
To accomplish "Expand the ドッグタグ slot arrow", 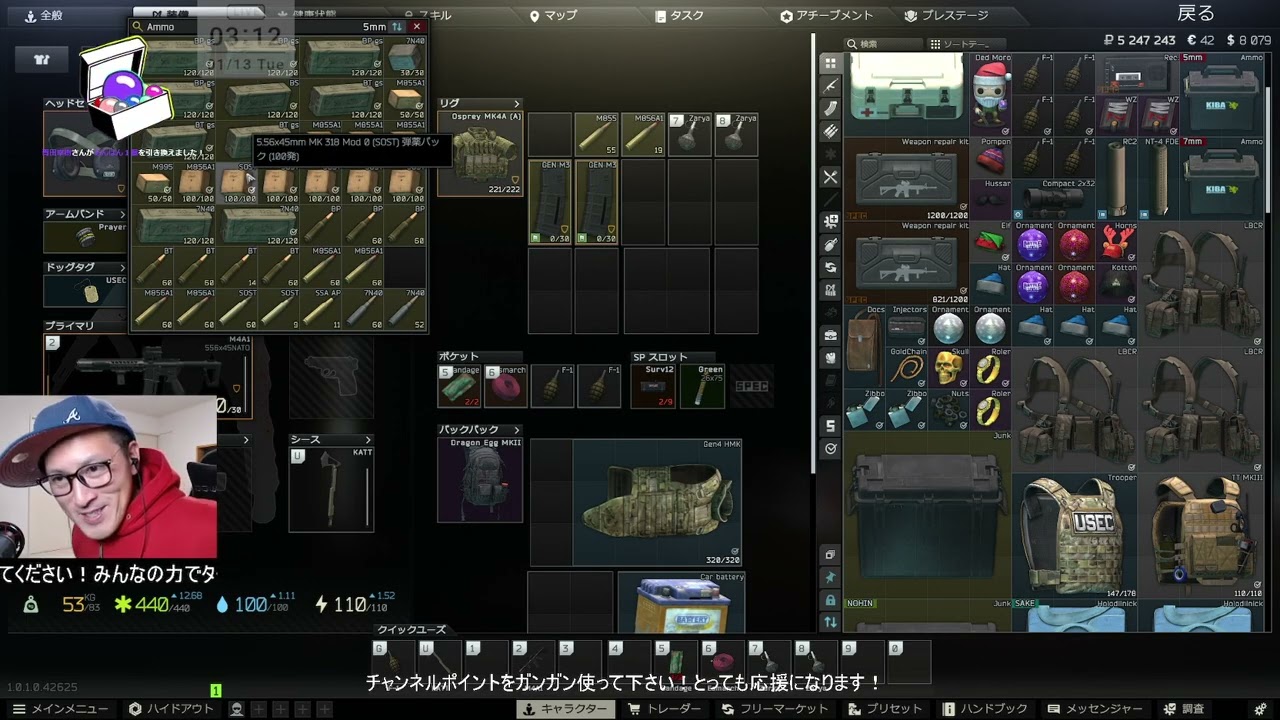I will pos(122,268).
